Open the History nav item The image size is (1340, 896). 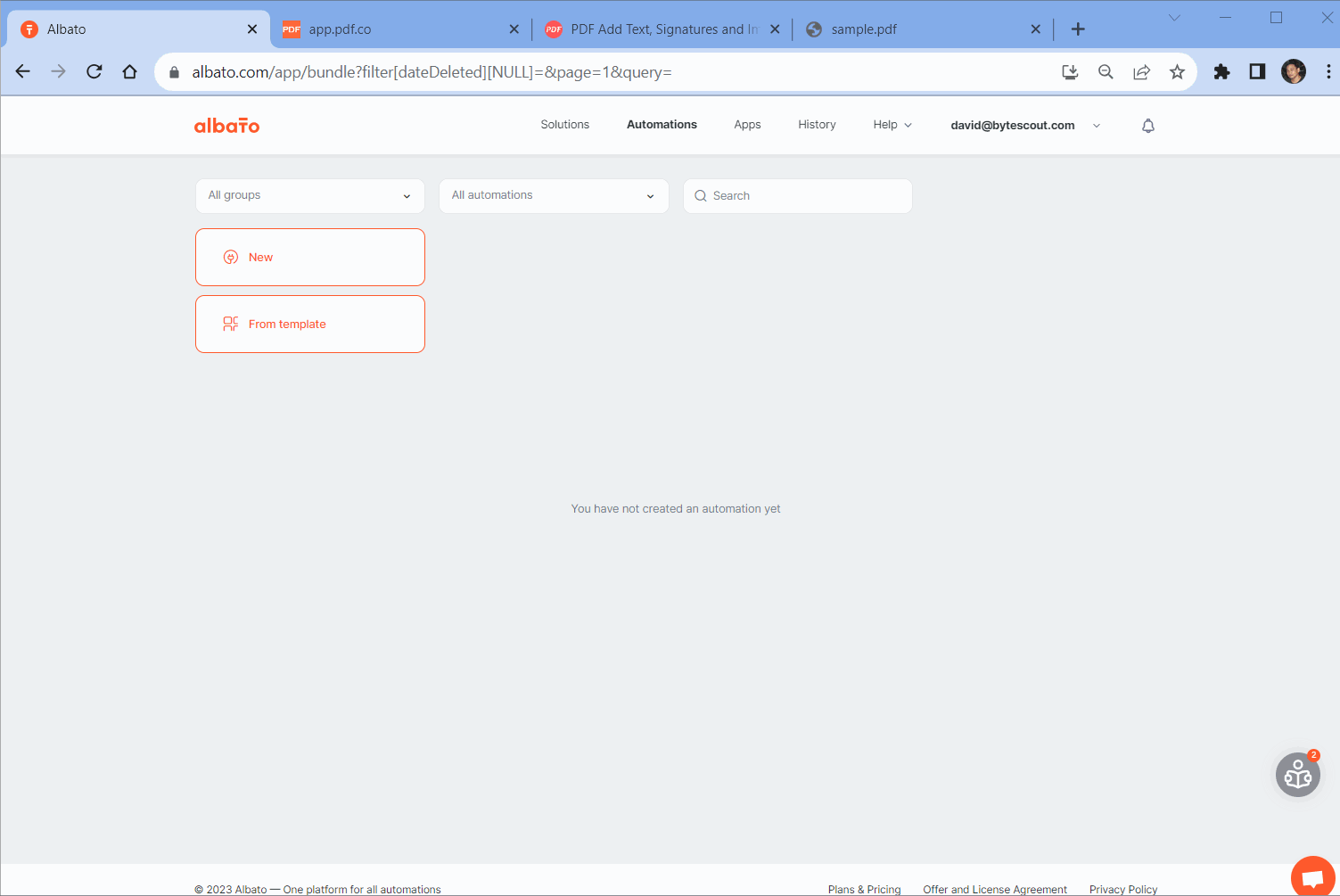[817, 125]
